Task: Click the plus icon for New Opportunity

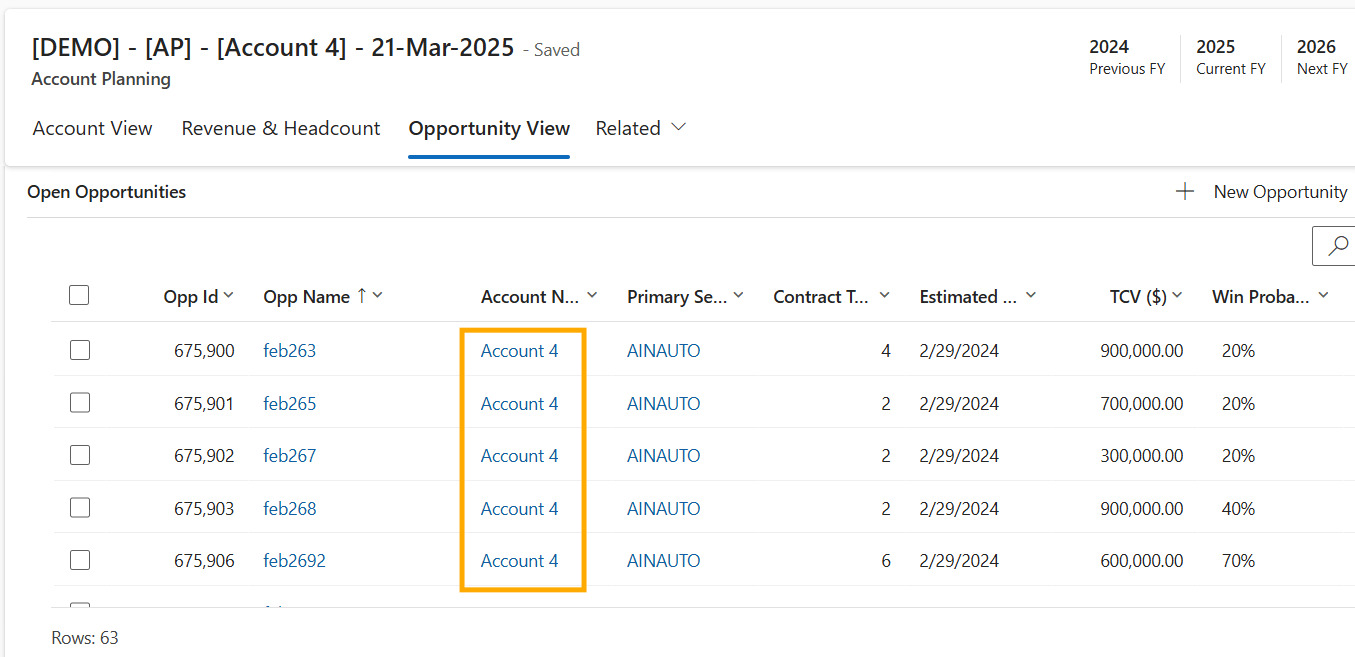Action: pyautogui.click(x=1185, y=192)
